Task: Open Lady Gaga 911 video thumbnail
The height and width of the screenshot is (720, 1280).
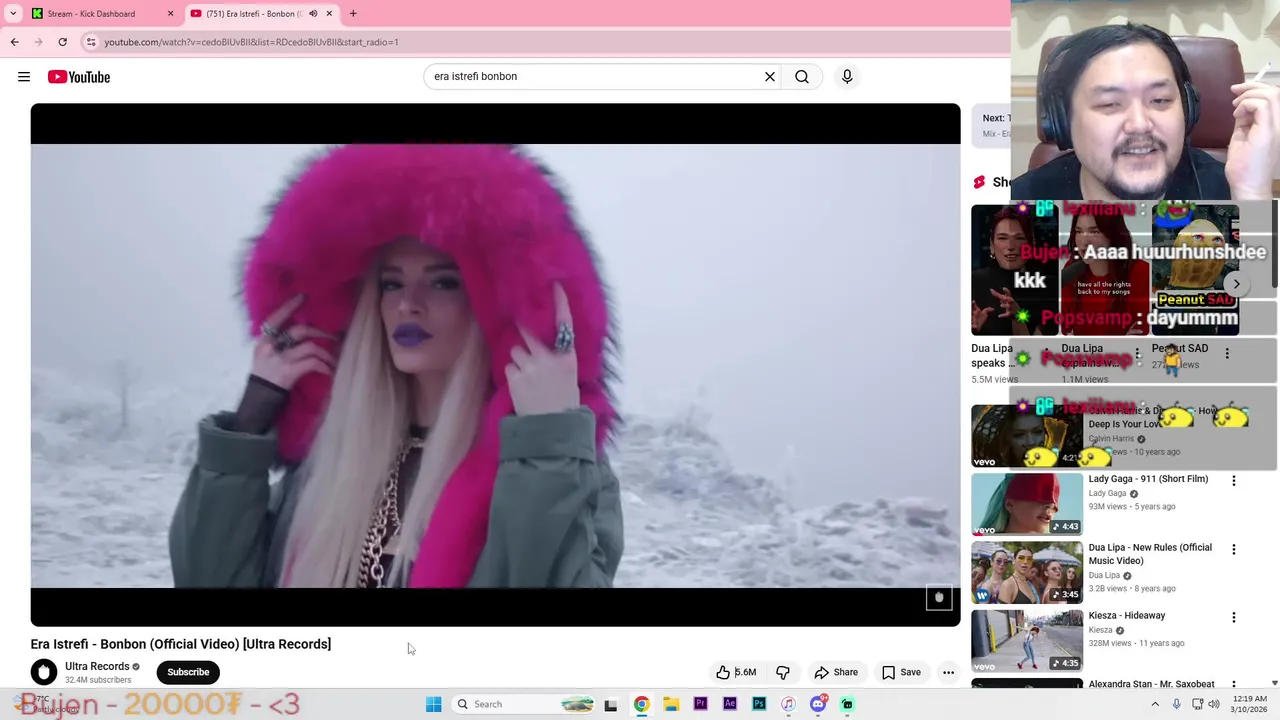Action: click(1027, 505)
